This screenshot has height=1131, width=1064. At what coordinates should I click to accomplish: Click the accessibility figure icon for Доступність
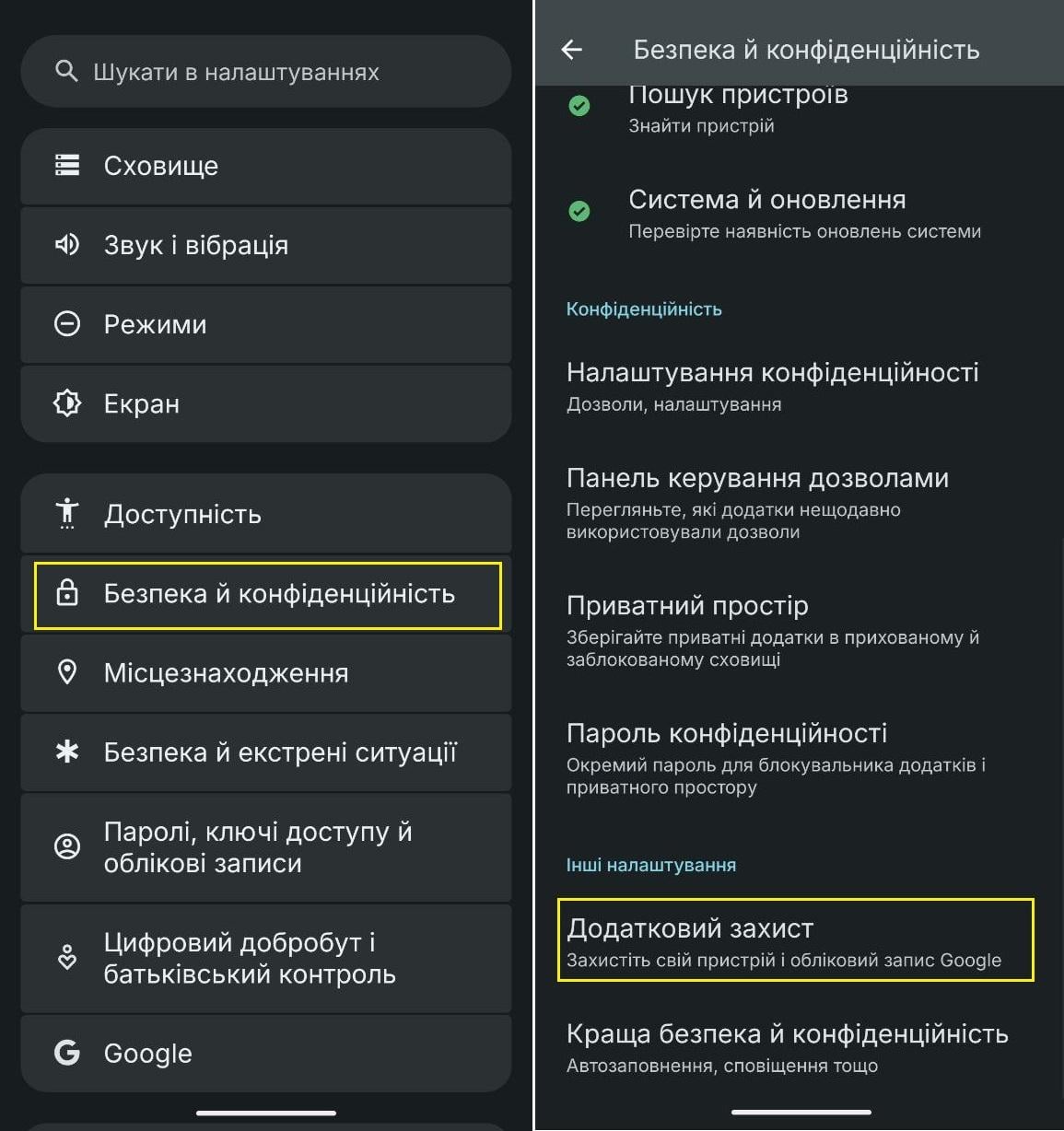point(66,514)
